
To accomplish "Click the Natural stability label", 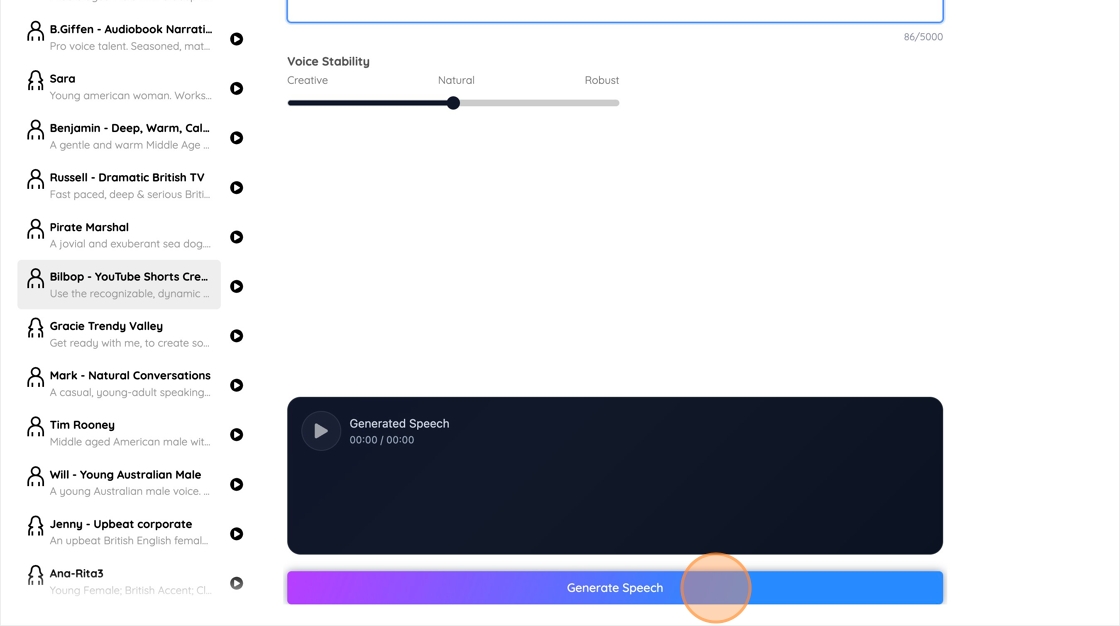I will coord(456,80).
